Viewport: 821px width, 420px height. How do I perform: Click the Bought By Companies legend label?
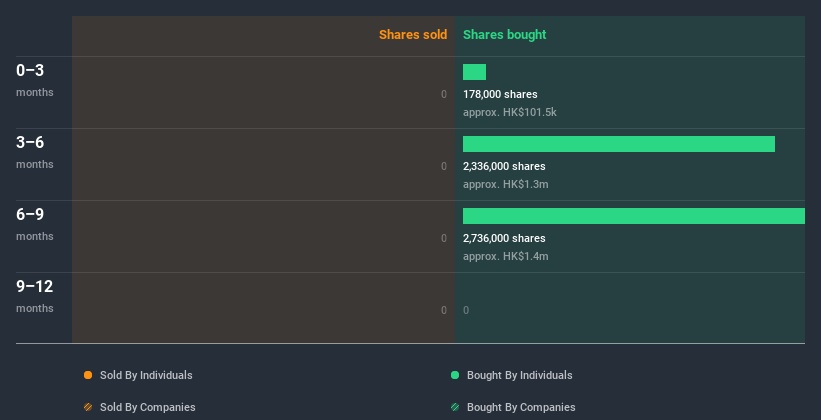(x=521, y=407)
